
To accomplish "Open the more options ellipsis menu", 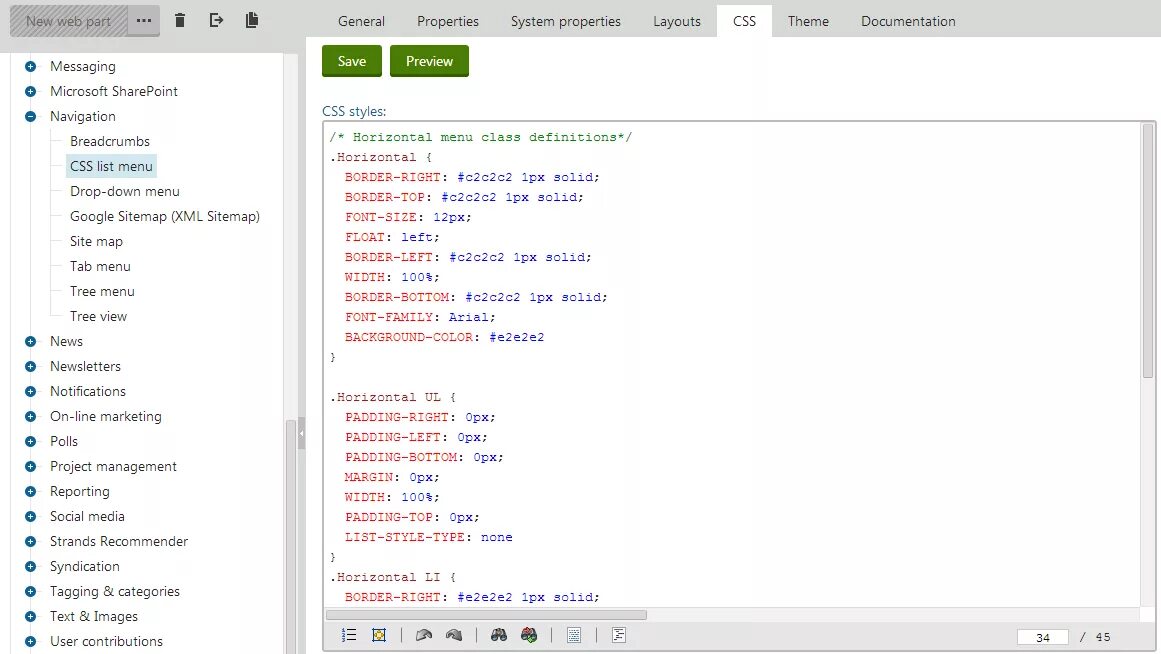I will pos(144,21).
